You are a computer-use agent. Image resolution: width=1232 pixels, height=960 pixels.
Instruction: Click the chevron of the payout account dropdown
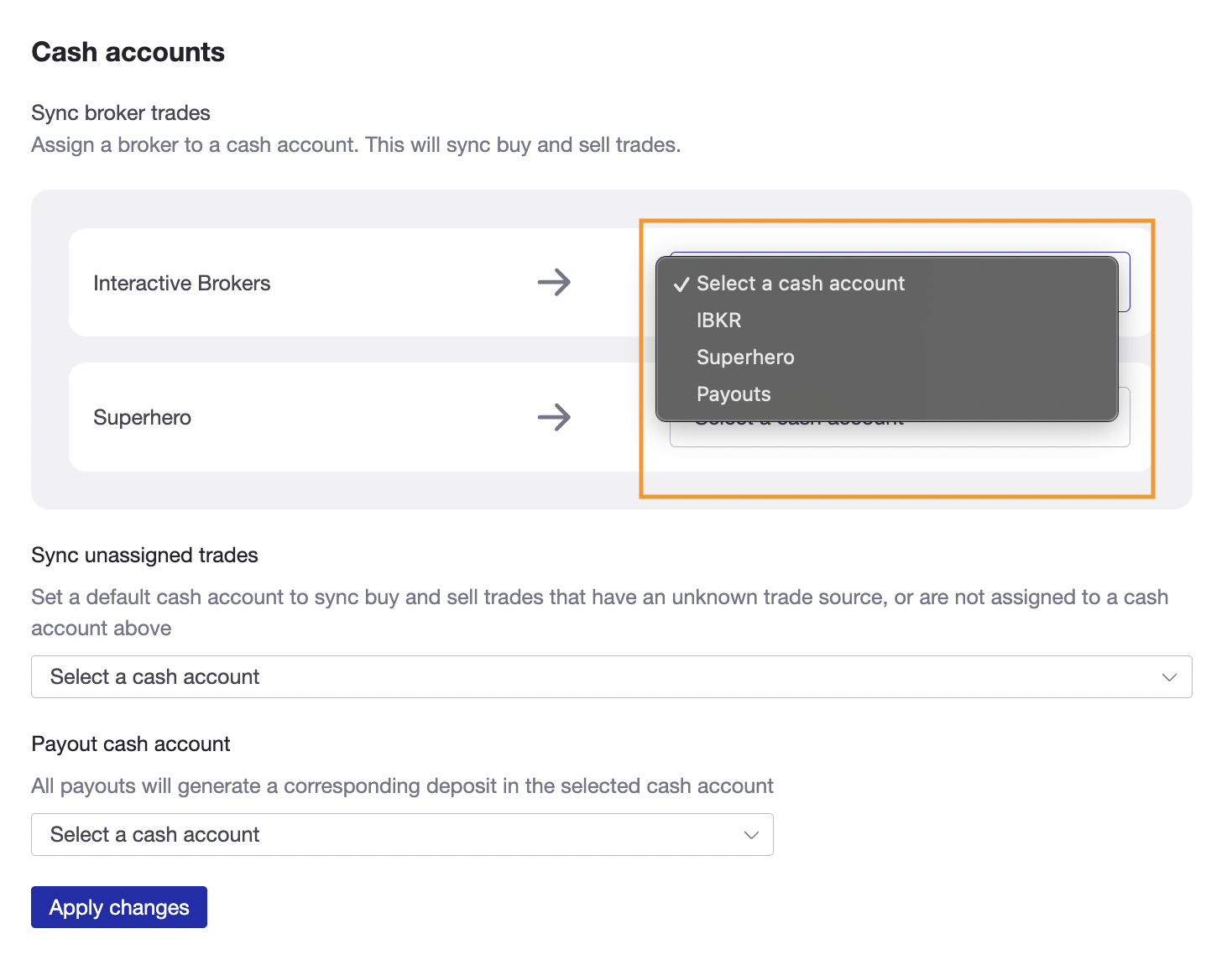(751, 835)
